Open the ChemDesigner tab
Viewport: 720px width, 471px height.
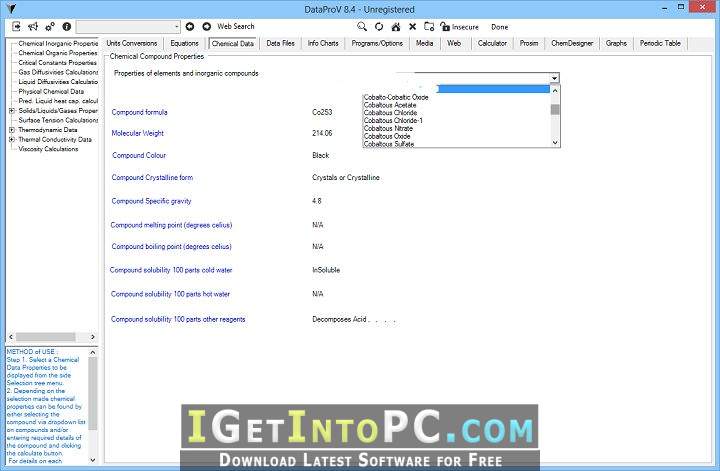pyautogui.click(x=572, y=43)
